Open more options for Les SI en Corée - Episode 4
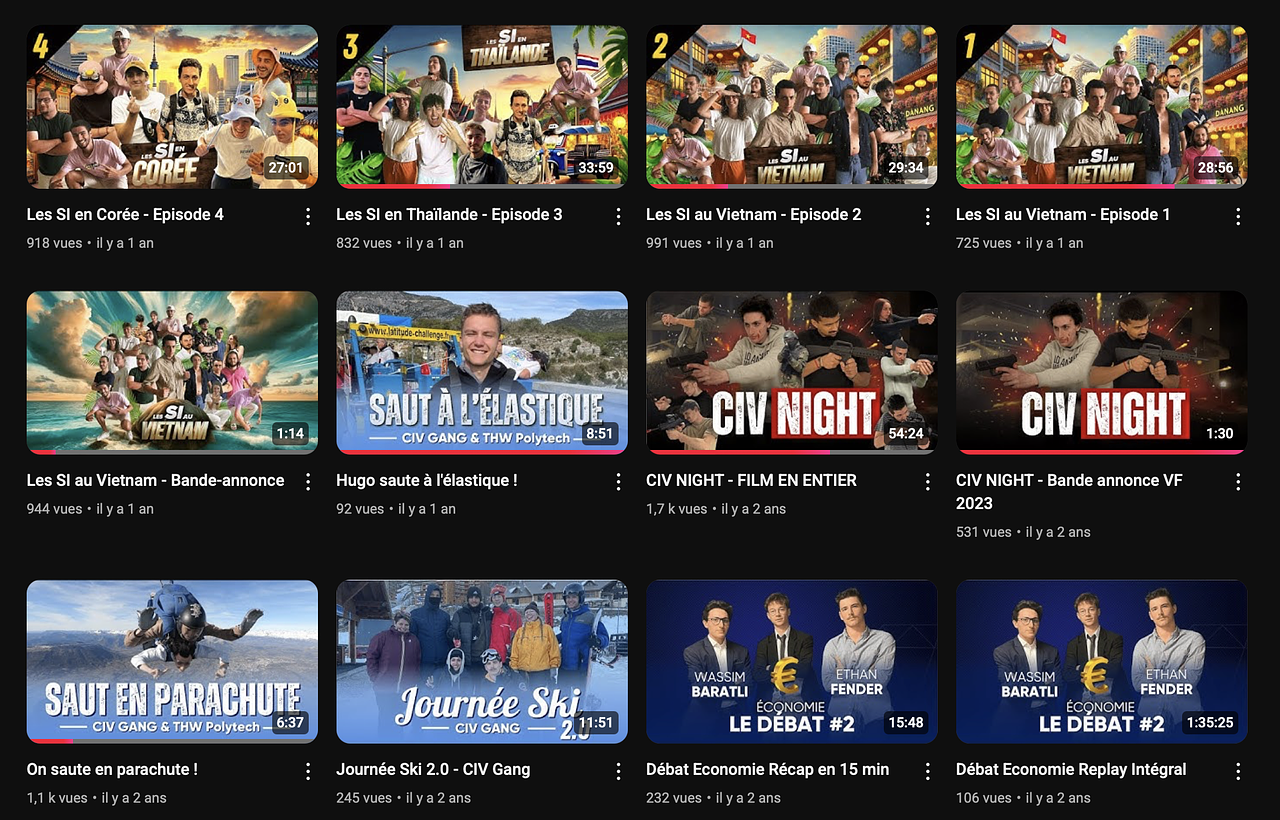Viewport: 1280px width, 820px height. pos(308,216)
